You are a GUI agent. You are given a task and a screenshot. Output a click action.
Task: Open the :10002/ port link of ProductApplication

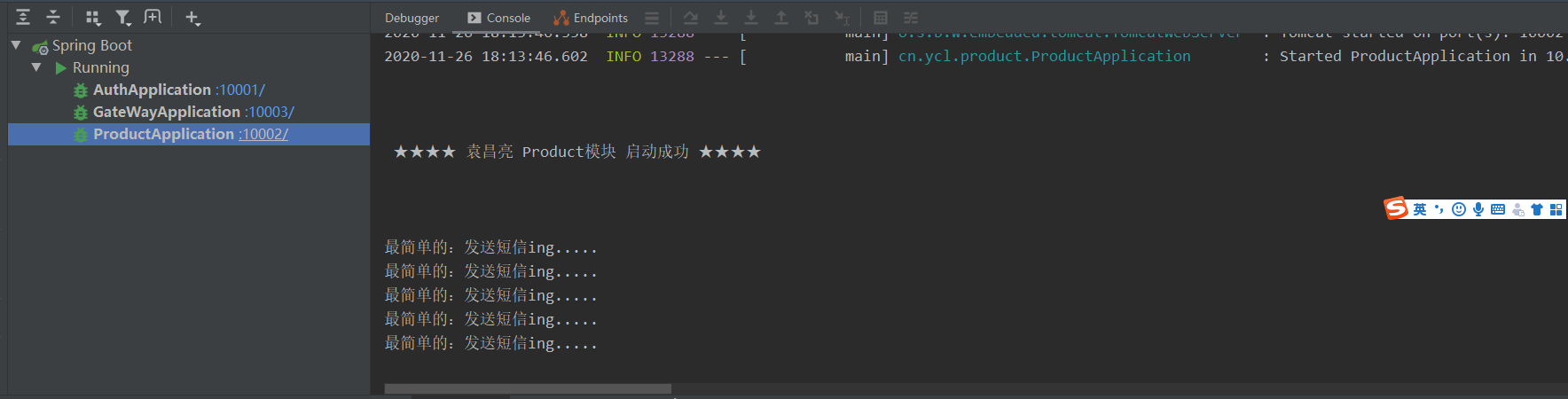[x=263, y=134]
